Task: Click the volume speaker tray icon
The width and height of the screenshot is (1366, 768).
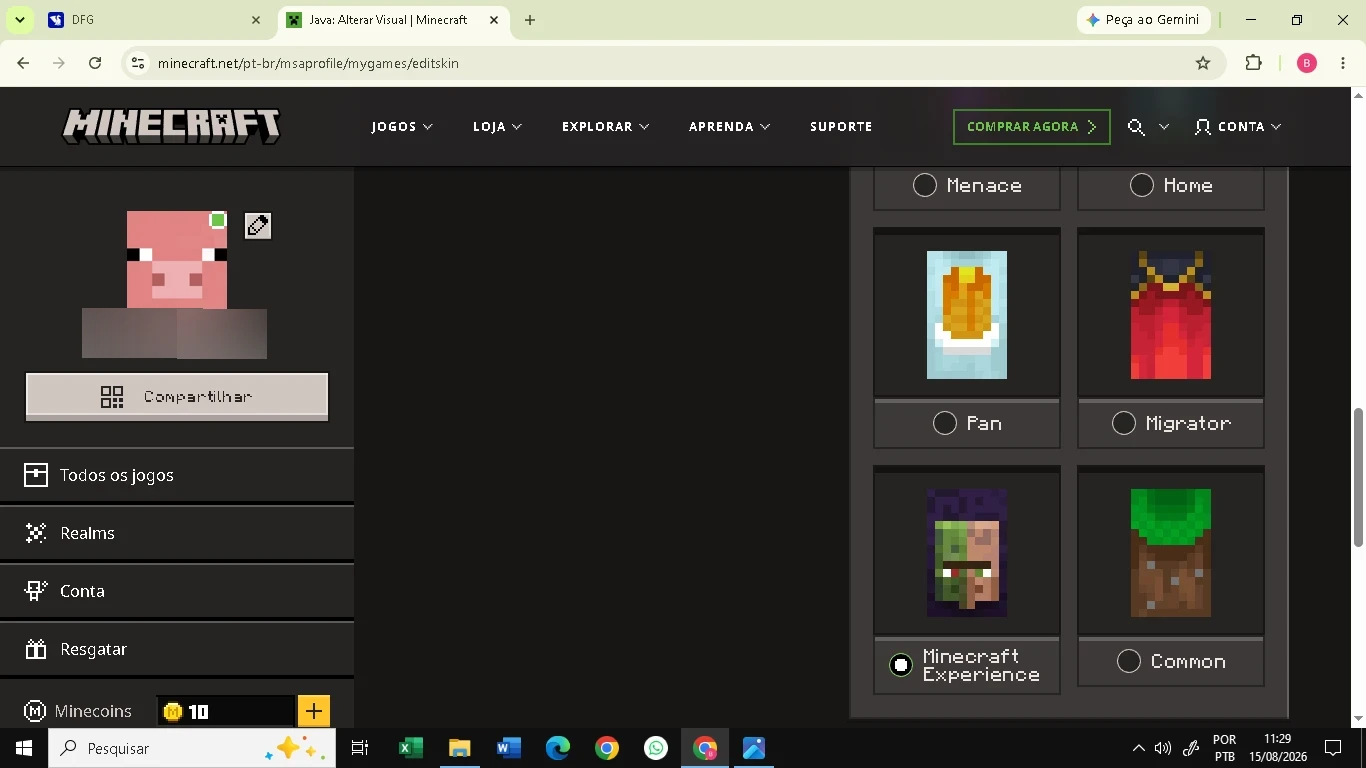Action: point(1162,748)
